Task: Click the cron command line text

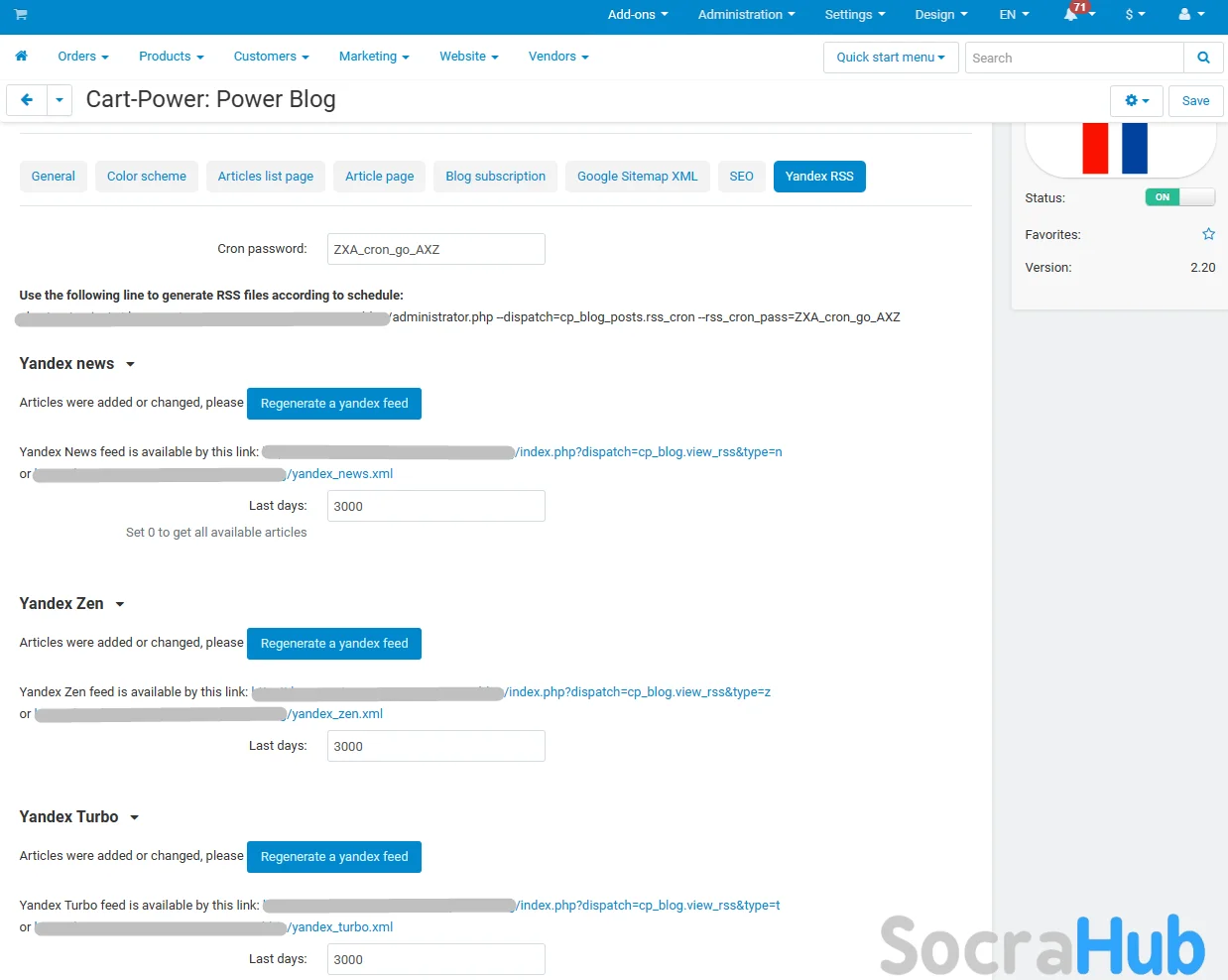Action: [x=646, y=317]
